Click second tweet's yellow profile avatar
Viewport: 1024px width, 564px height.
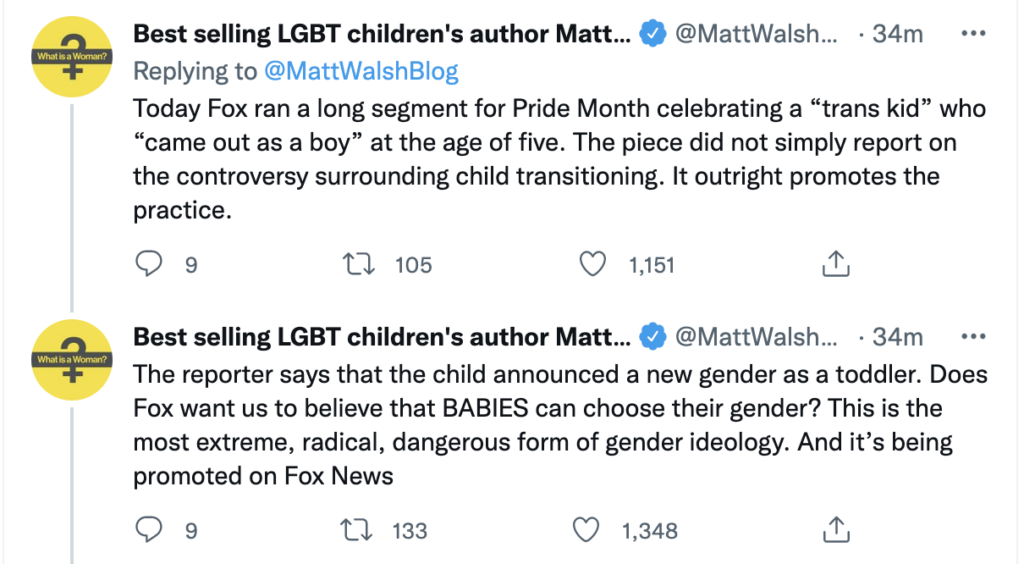[71, 358]
